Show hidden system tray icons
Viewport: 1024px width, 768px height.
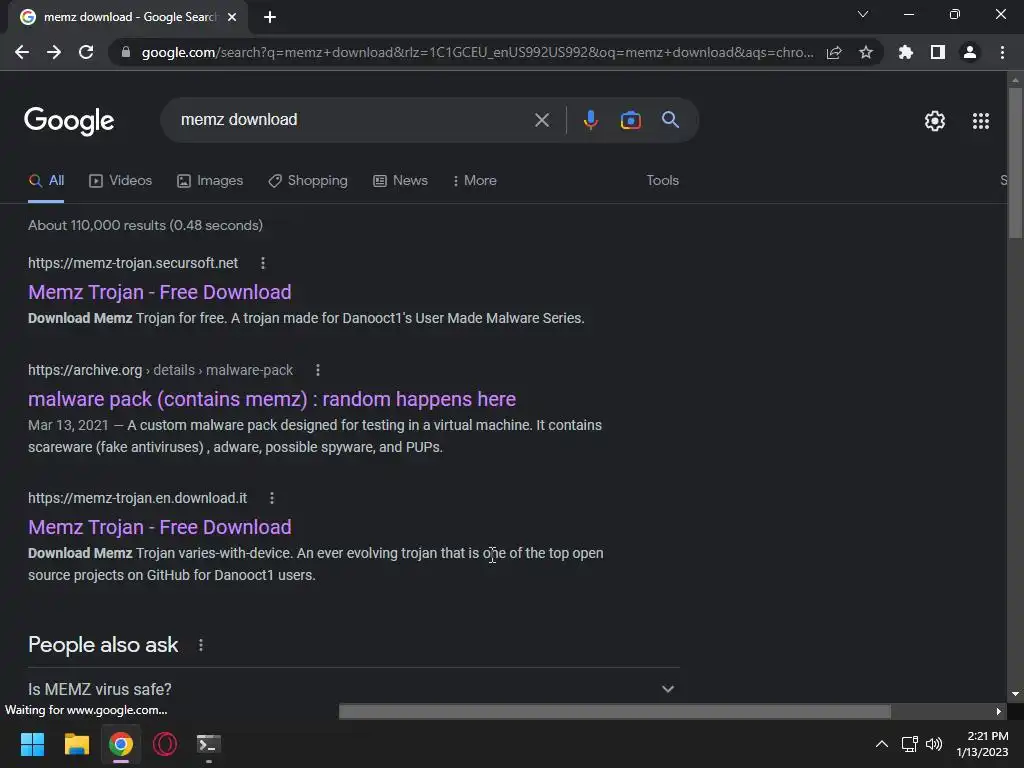[882, 744]
